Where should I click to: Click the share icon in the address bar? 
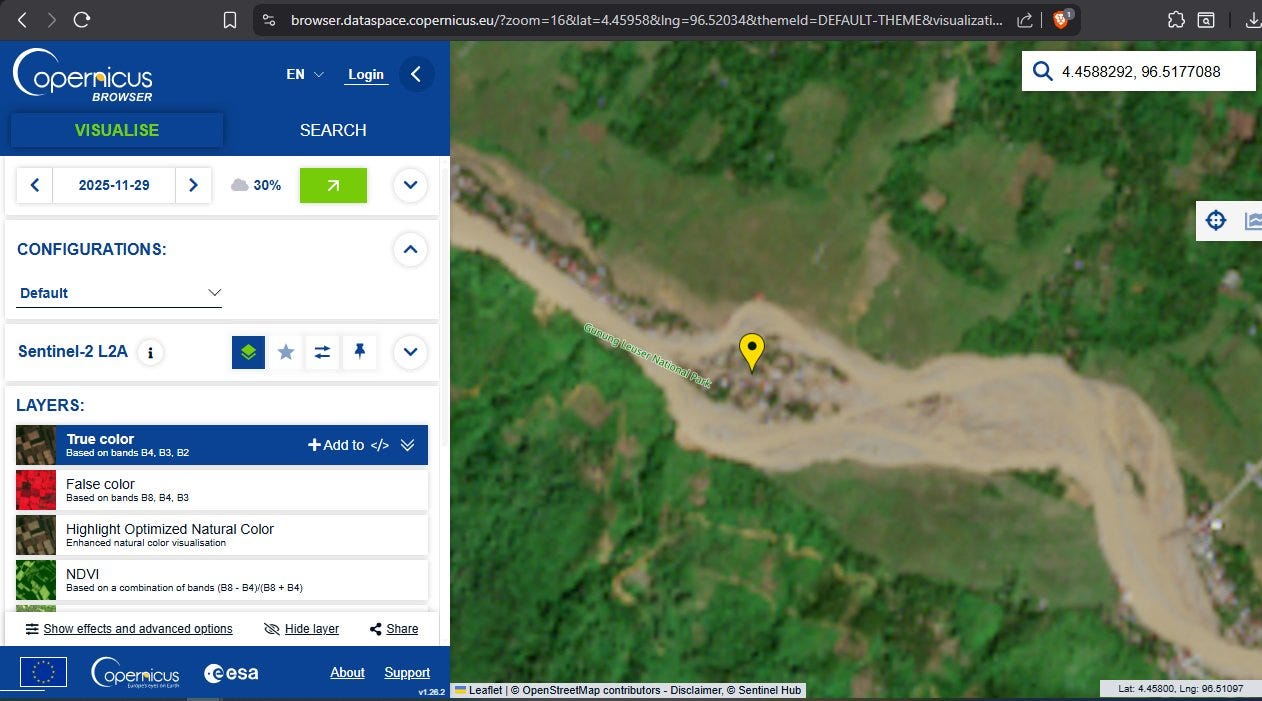1025,20
